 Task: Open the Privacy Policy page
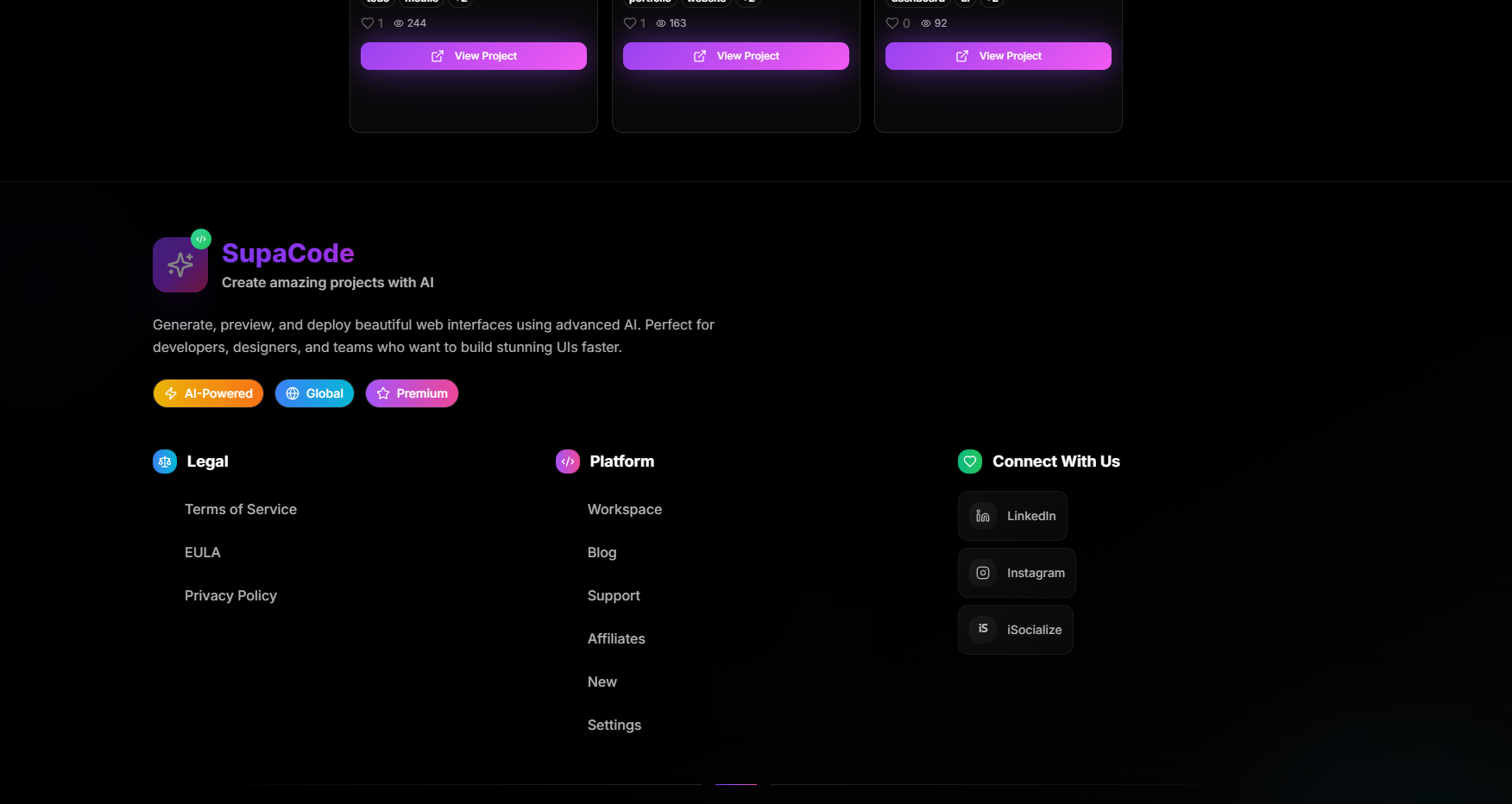230,596
